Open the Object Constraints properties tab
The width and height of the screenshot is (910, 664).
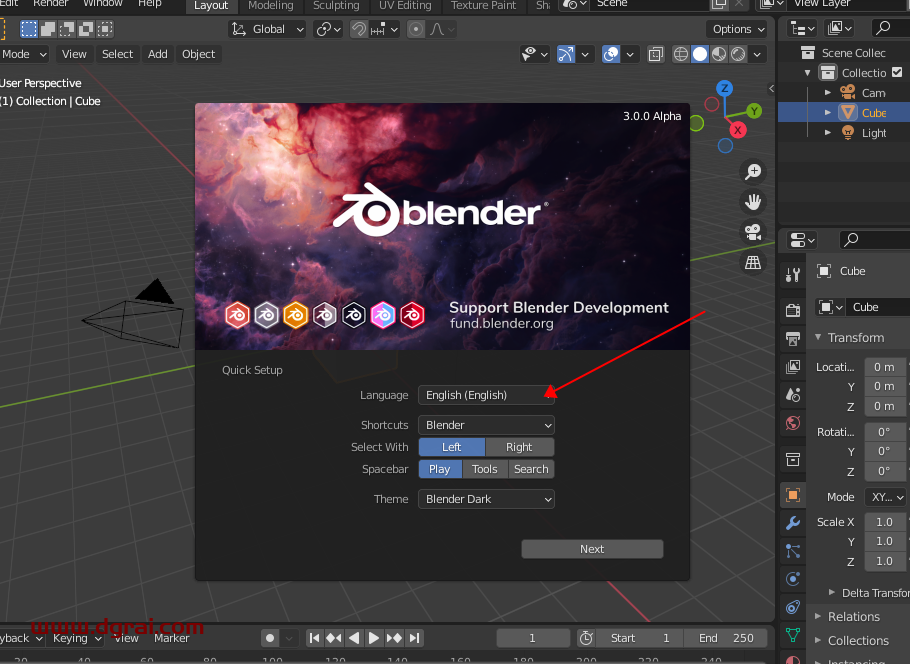click(793, 607)
